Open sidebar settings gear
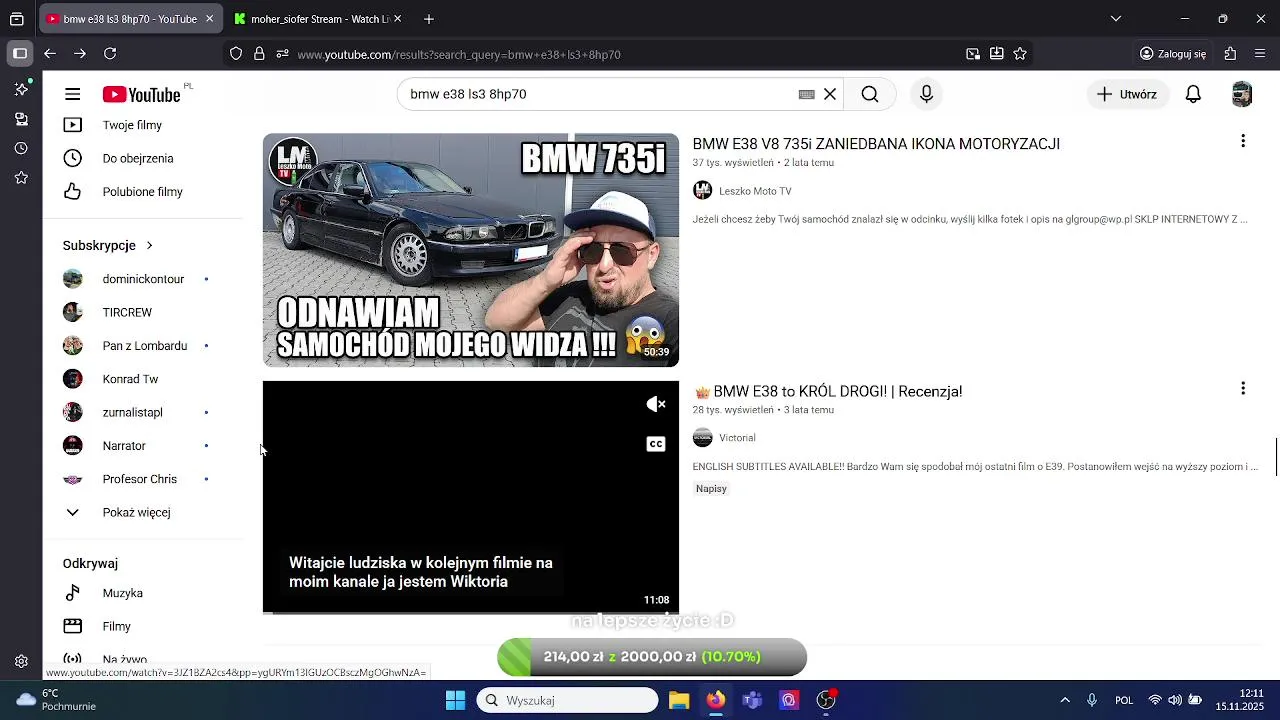The height and width of the screenshot is (720, 1280). [x=21, y=662]
